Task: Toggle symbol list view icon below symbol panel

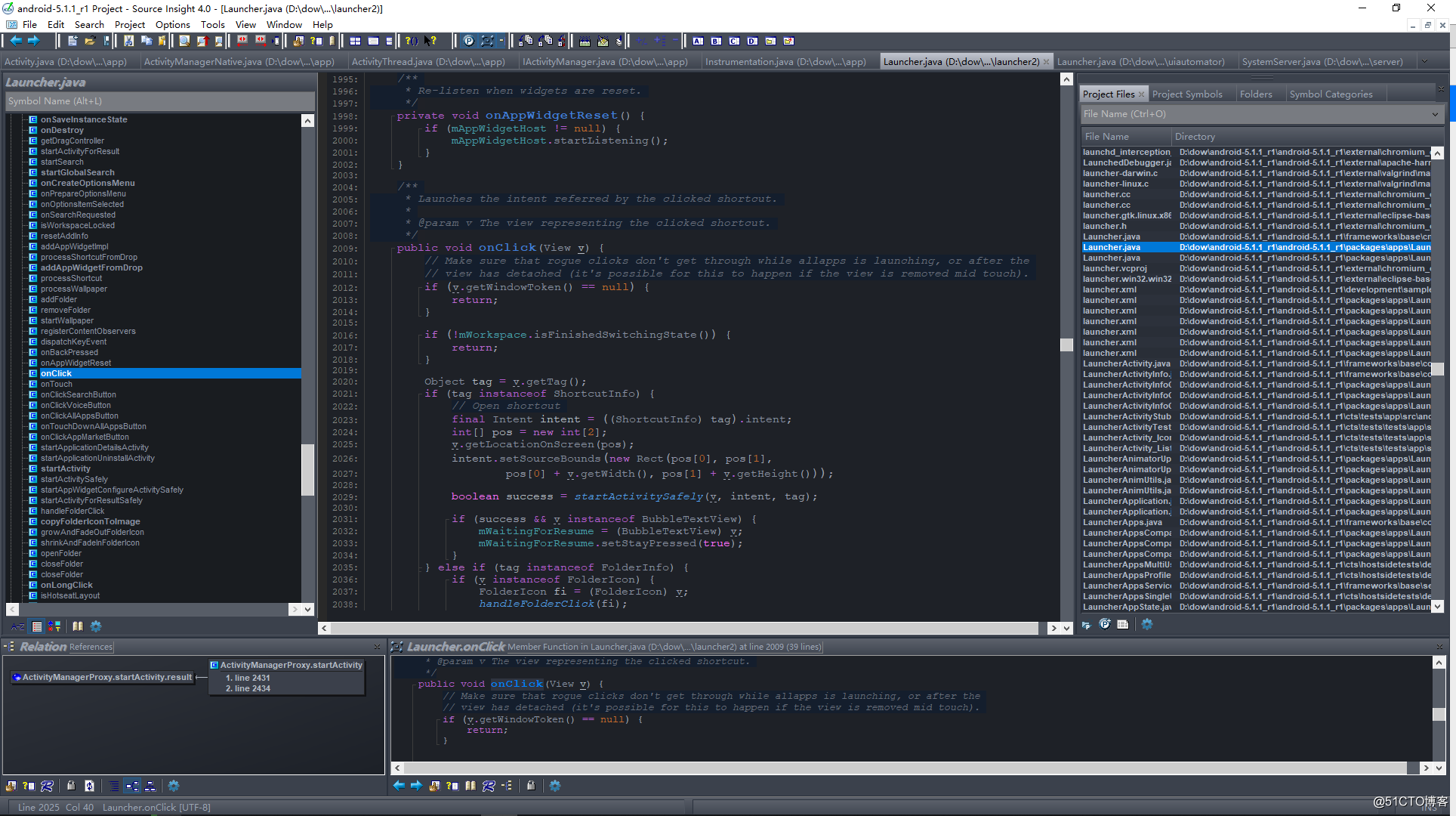Action: (x=36, y=626)
